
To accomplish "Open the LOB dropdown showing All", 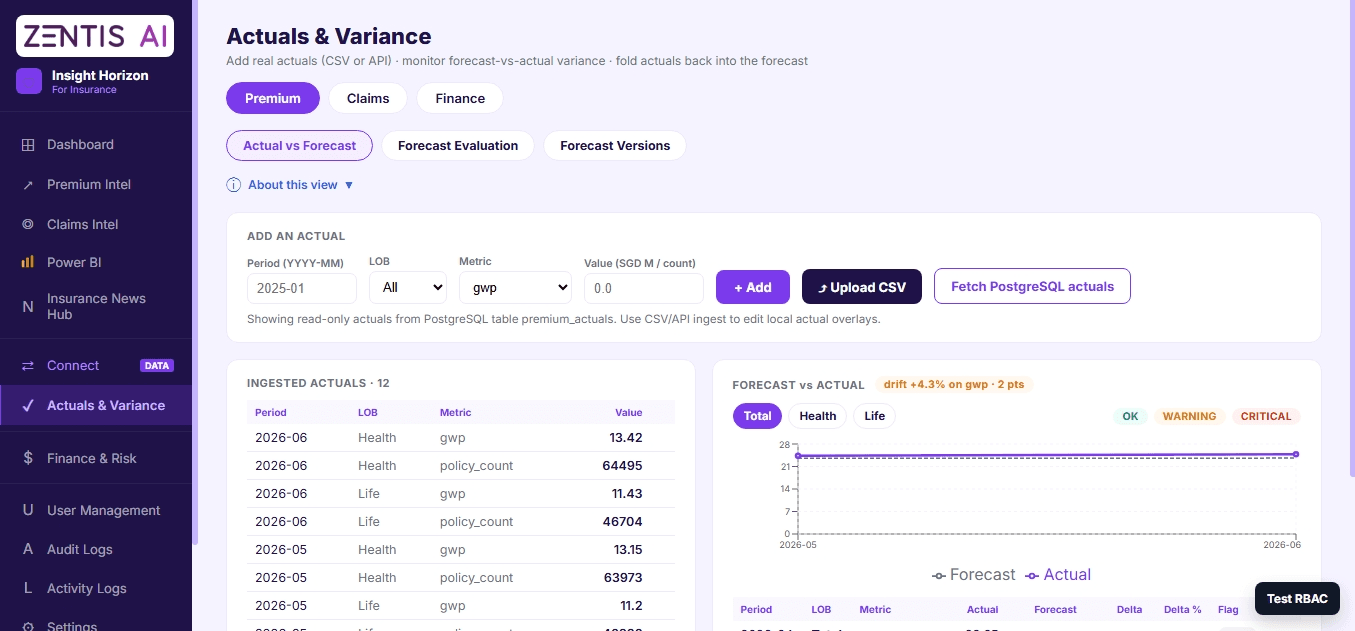I will pyautogui.click(x=408, y=287).
